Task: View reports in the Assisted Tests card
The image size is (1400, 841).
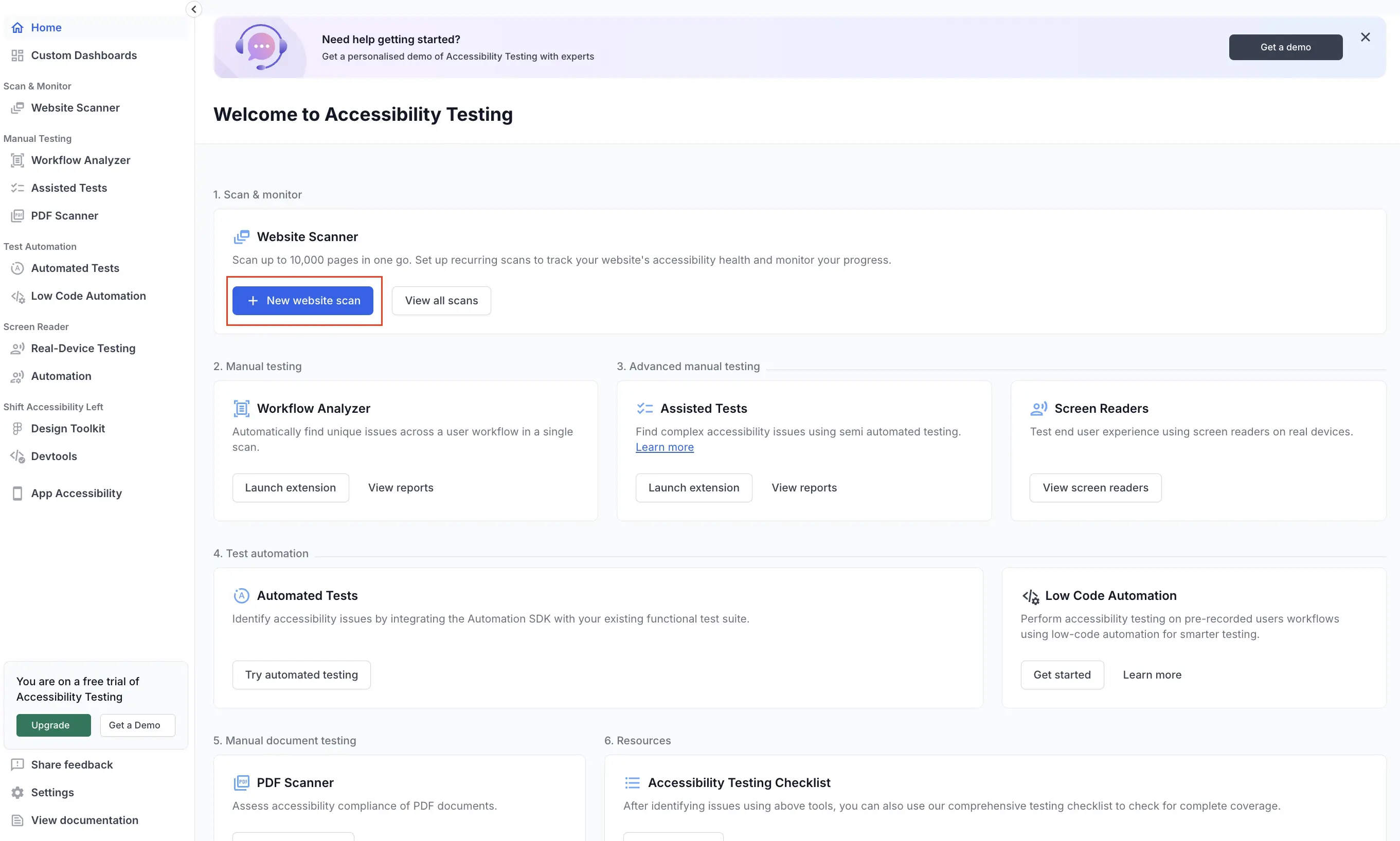Action: (803, 487)
